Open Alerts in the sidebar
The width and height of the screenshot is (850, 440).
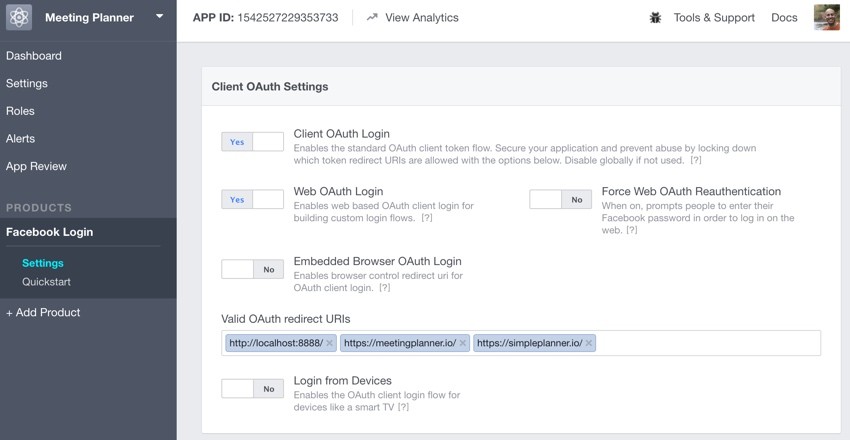point(20,139)
